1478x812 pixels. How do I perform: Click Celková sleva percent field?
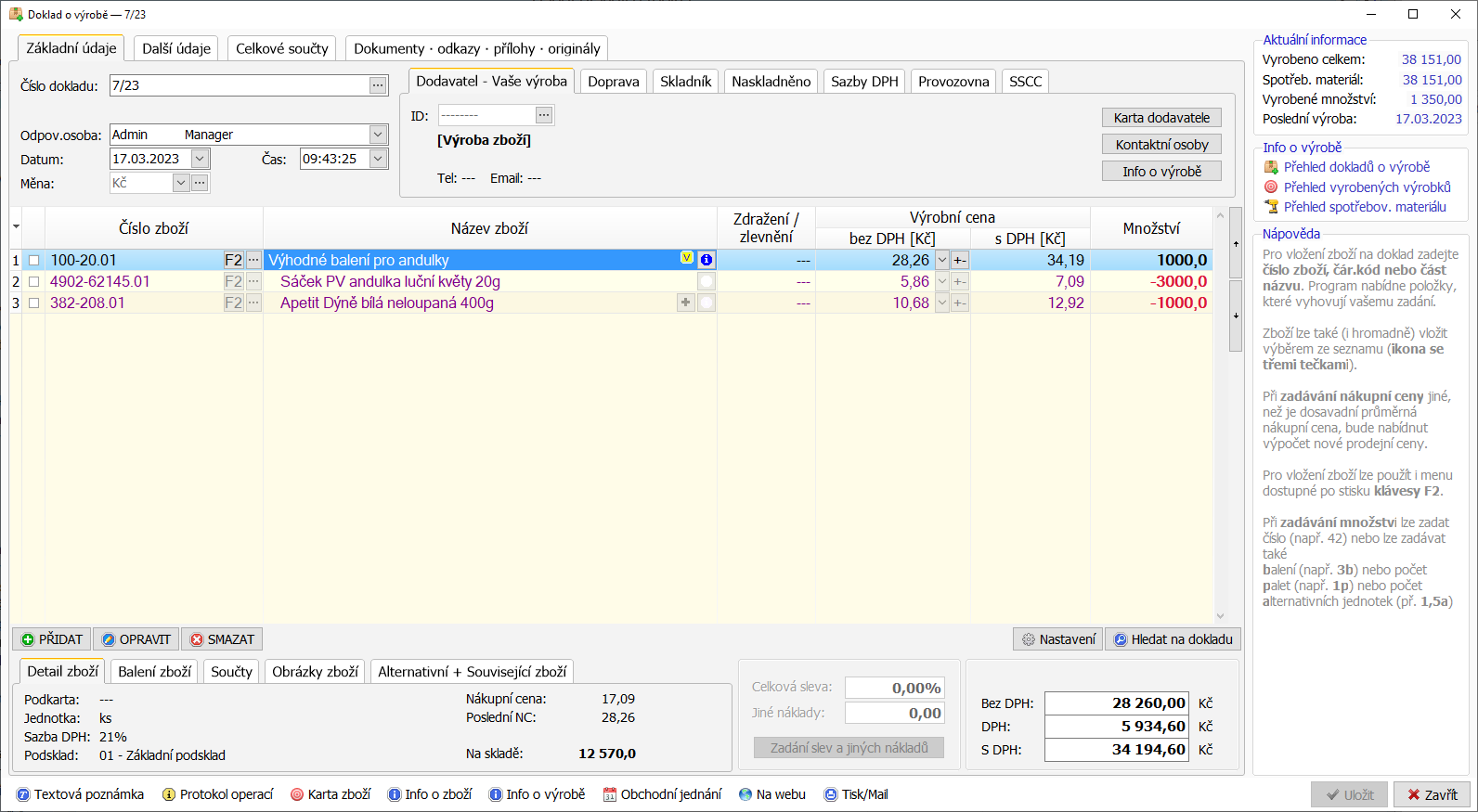(x=895, y=688)
